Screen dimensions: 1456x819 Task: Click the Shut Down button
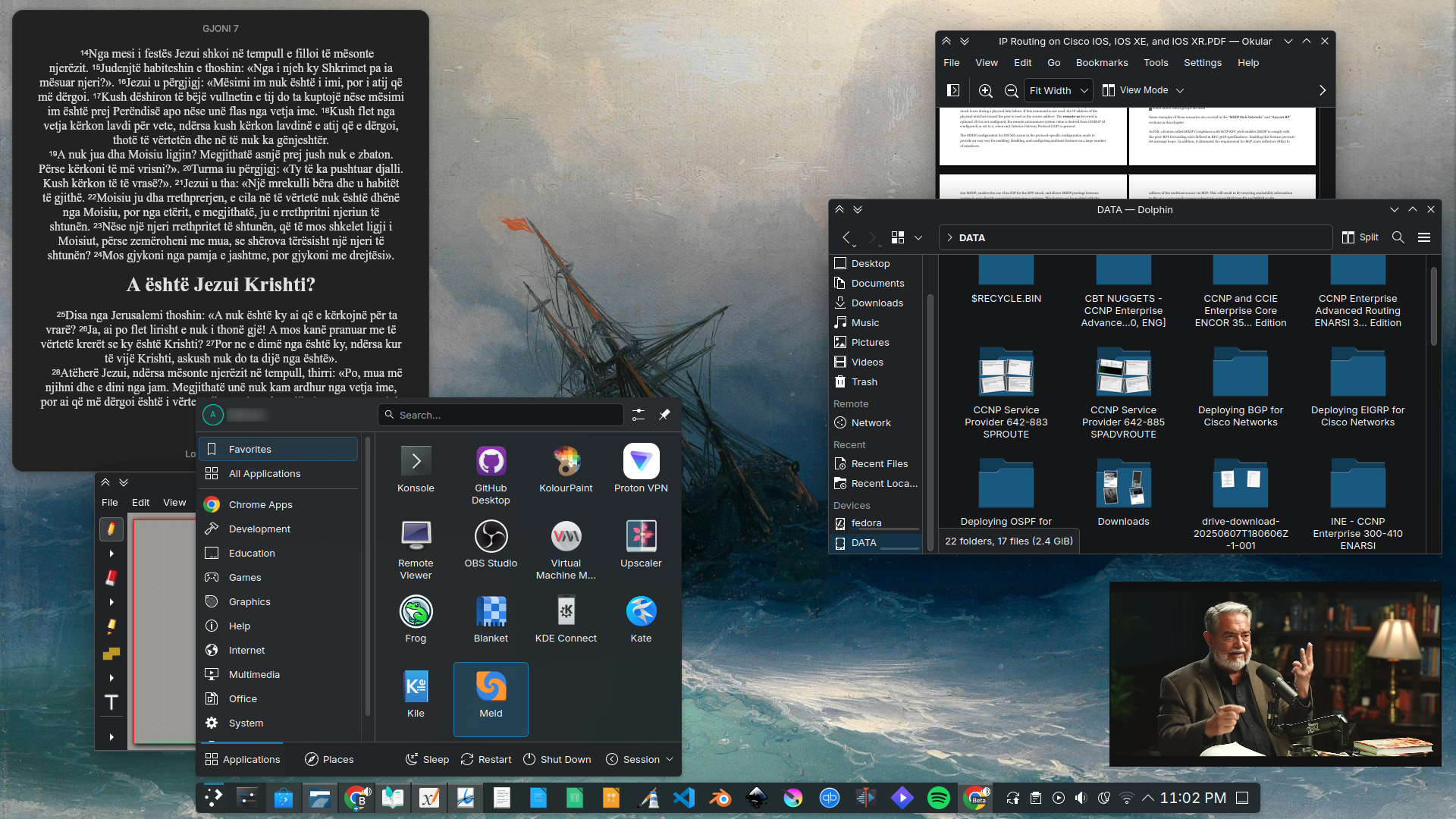[x=557, y=759]
